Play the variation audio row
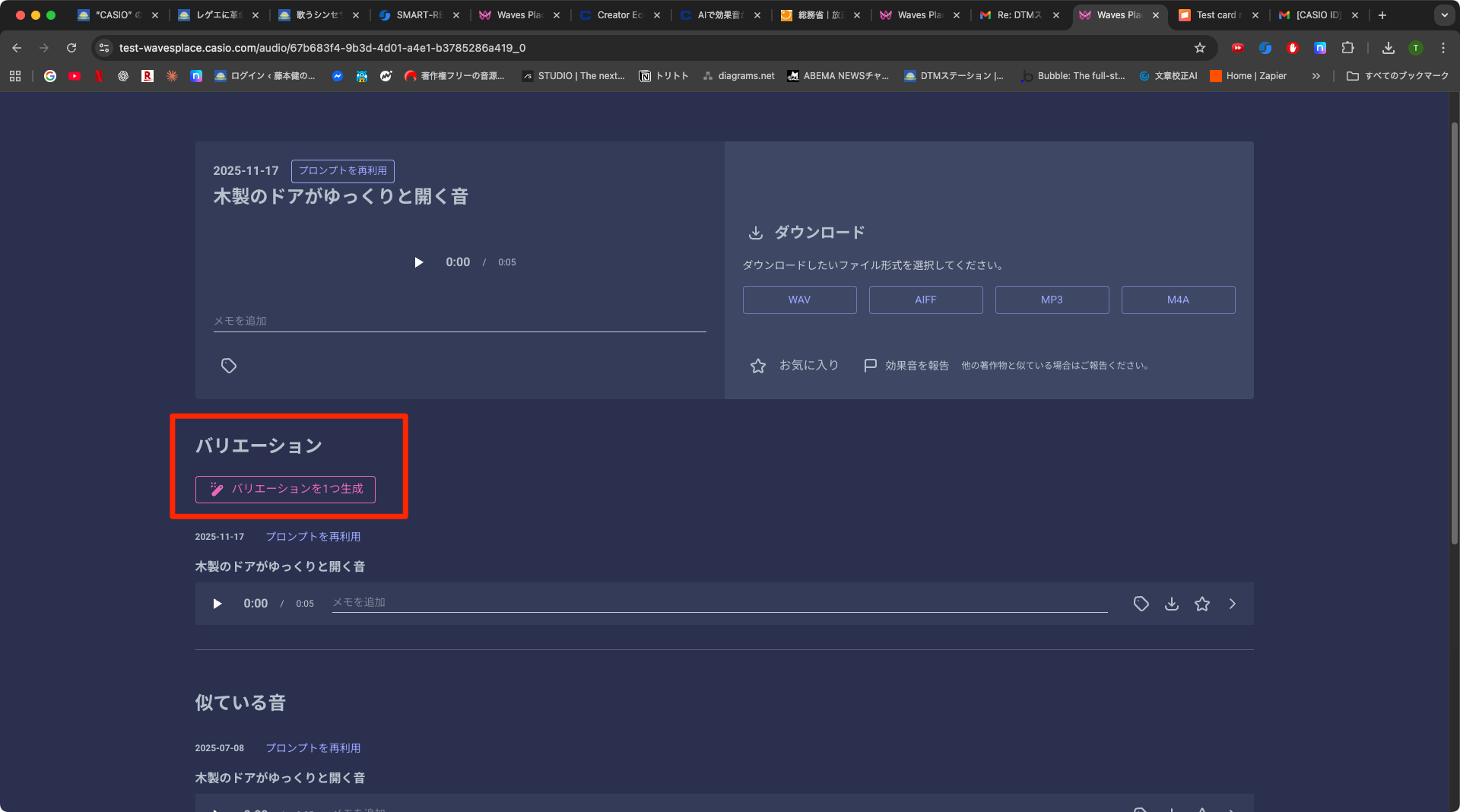The image size is (1460, 812). (x=217, y=604)
